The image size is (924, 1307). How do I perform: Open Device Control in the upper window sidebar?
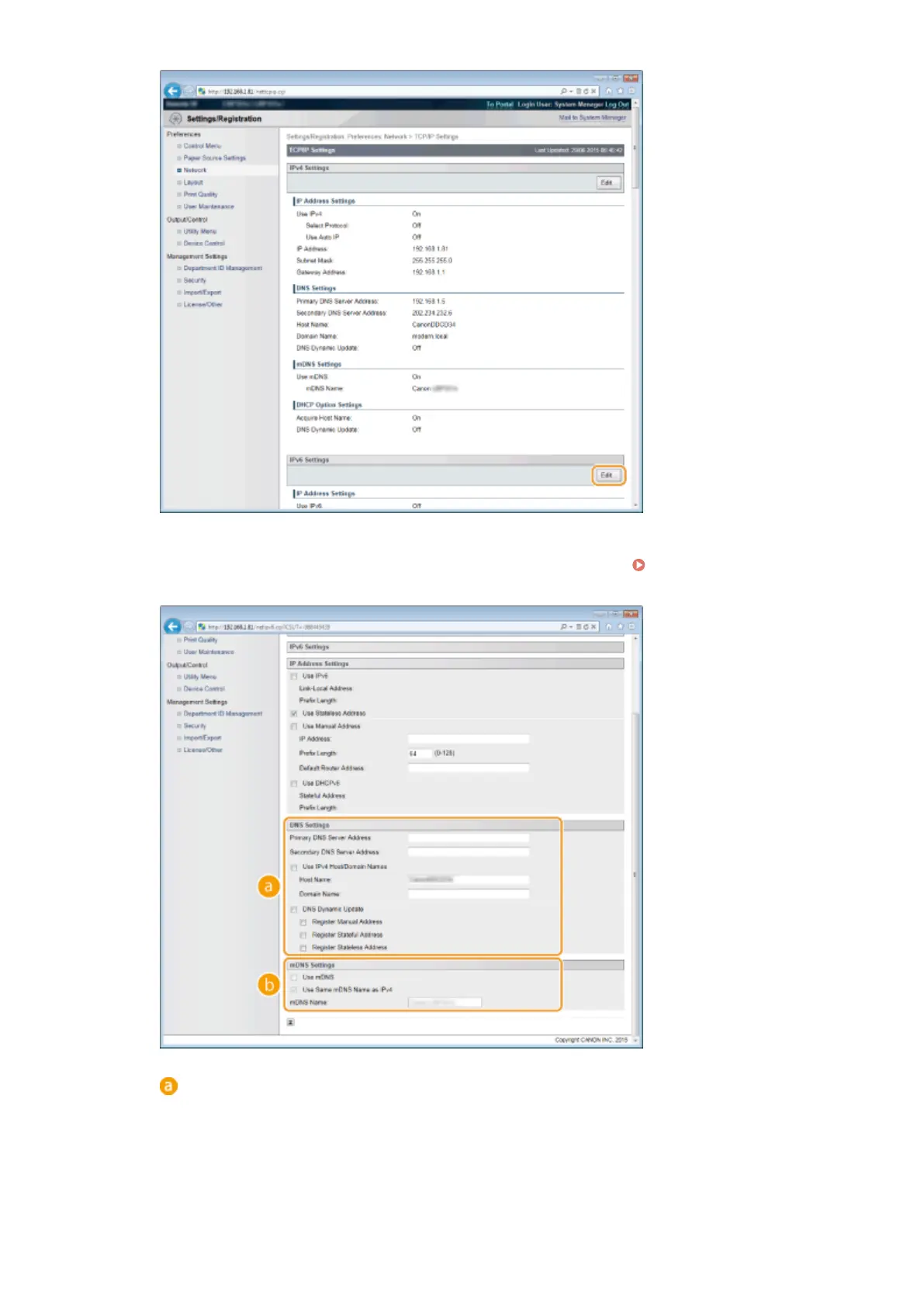click(204, 243)
